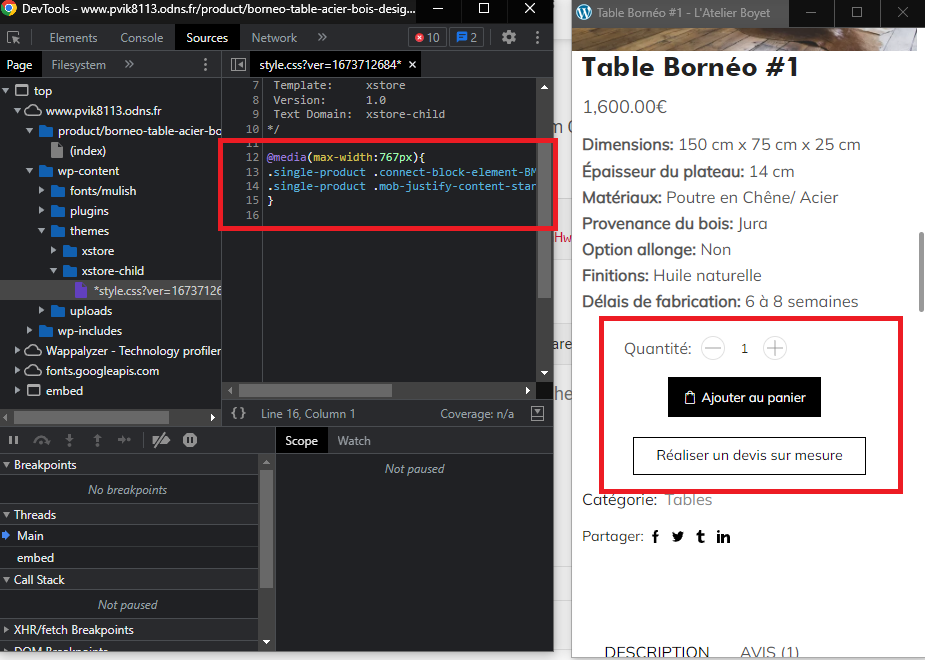Click the product page vertical scrollbar
The height and width of the screenshot is (660, 925).
[x=921, y=271]
